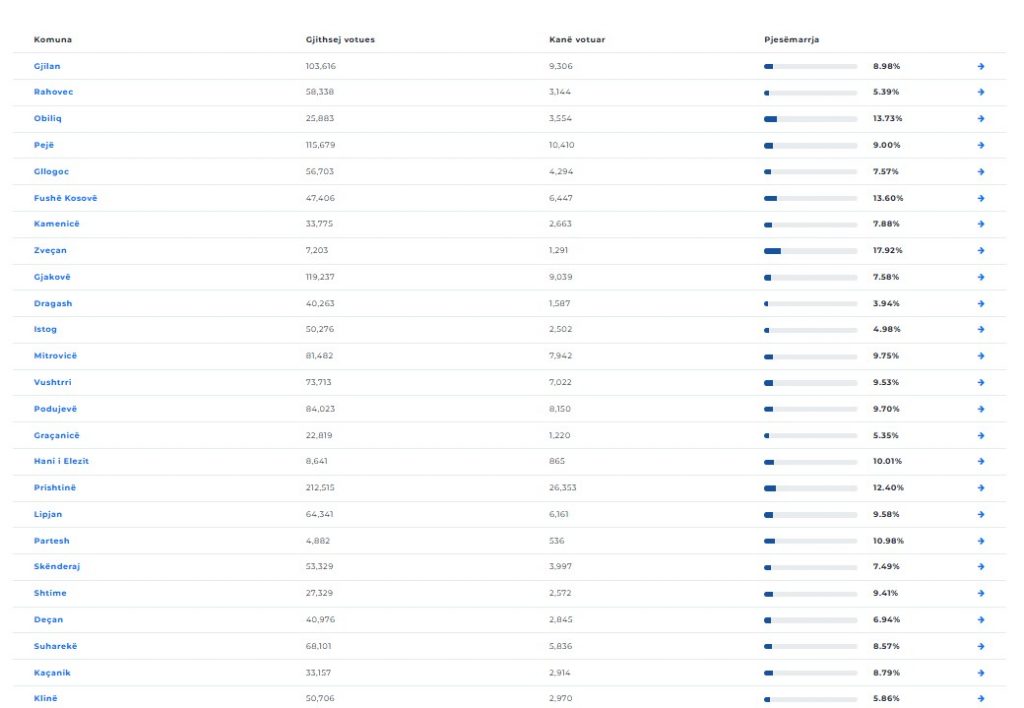The height and width of the screenshot is (708, 1024).
Task: Open details arrow for Prishtinë row
Action: coord(981,488)
